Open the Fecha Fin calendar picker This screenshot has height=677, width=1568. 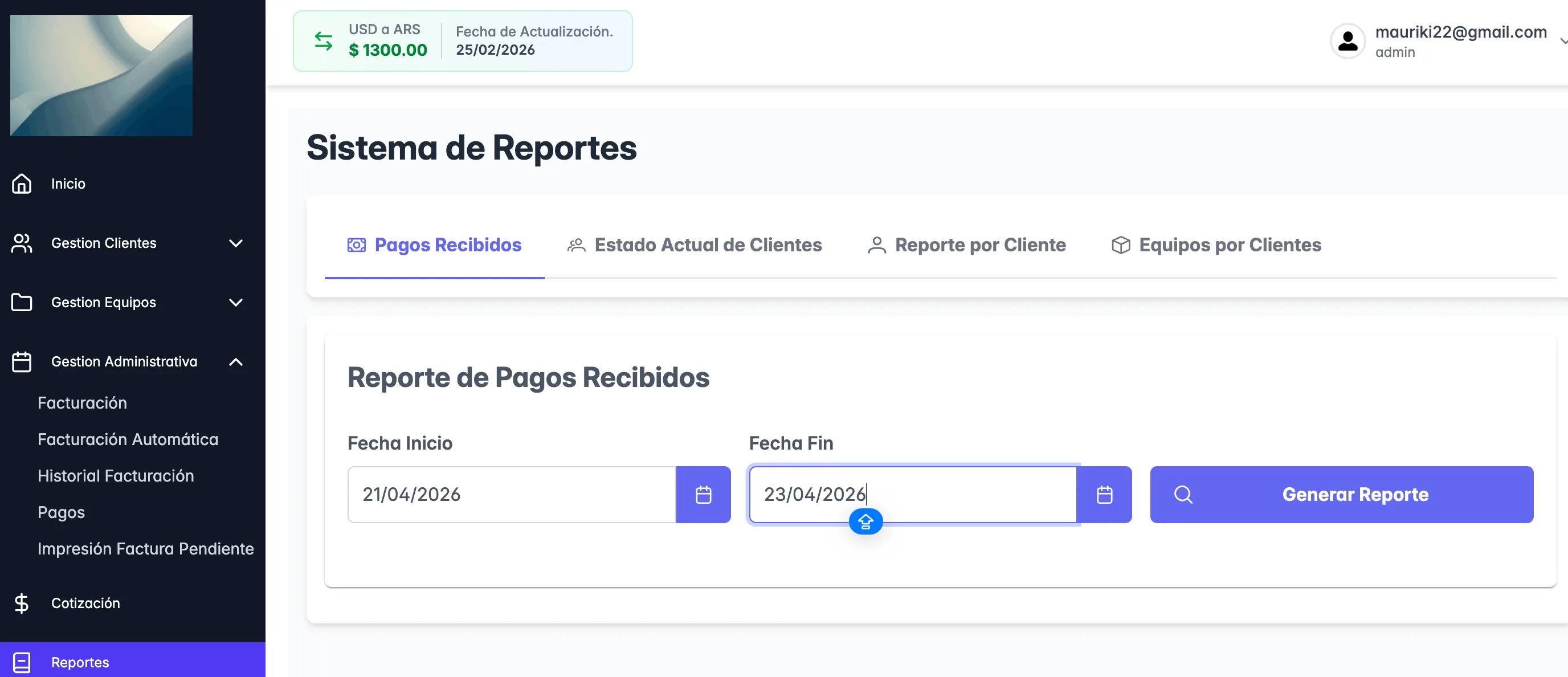[1104, 494]
